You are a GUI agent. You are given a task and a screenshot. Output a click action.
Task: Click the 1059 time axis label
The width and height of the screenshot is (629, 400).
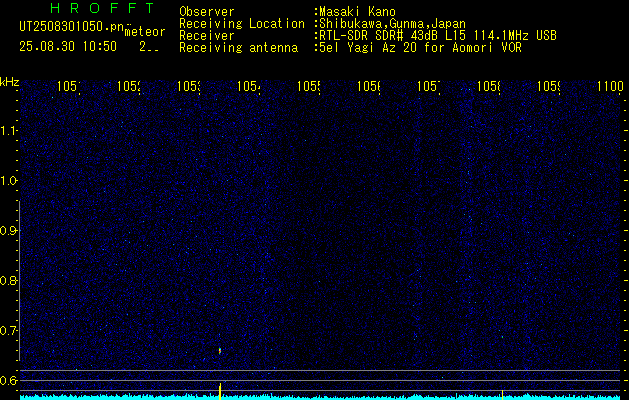[549, 86]
